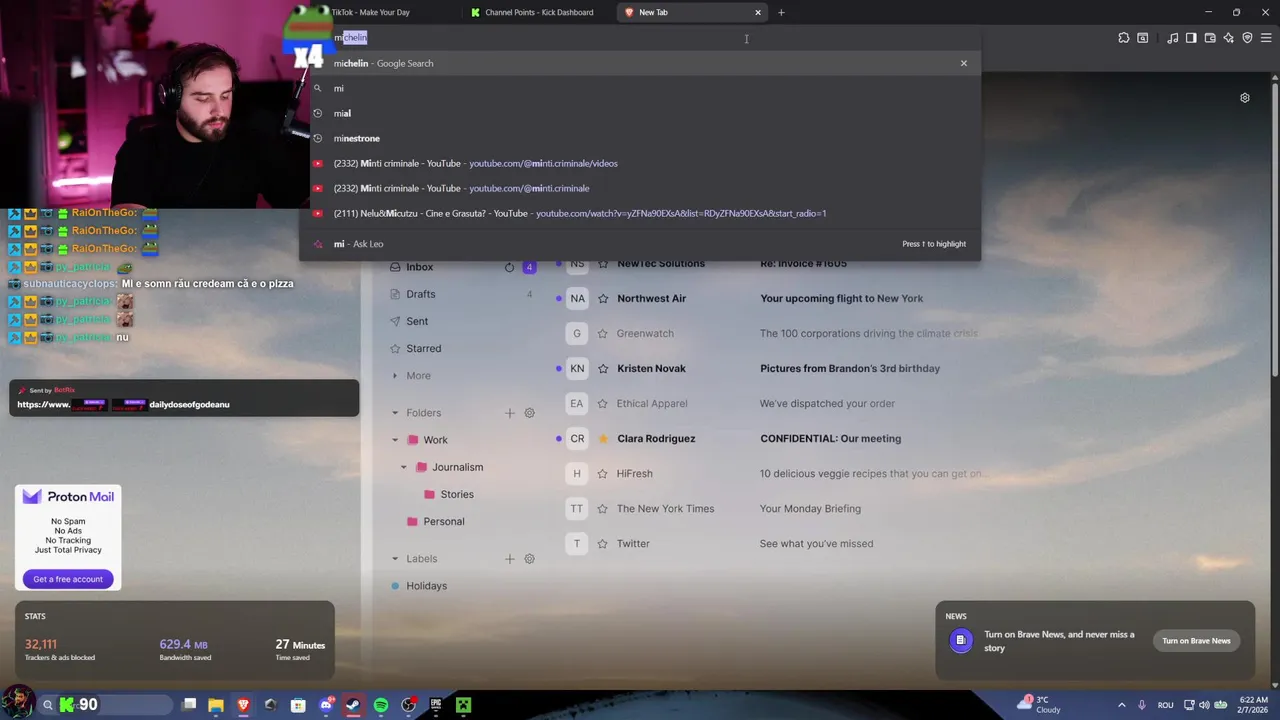1280x720 pixels.
Task: Remove the michelin suggestion with X
Action: click(x=964, y=63)
